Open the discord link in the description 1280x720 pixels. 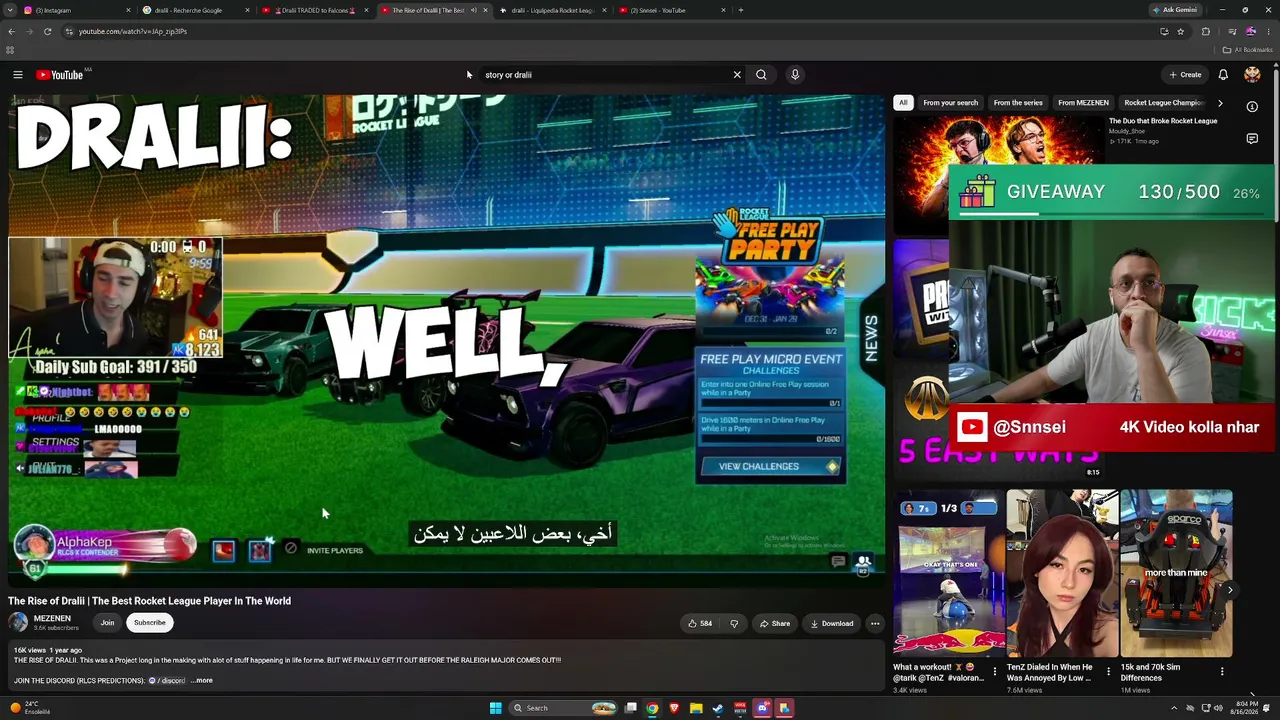coord(168,680)
